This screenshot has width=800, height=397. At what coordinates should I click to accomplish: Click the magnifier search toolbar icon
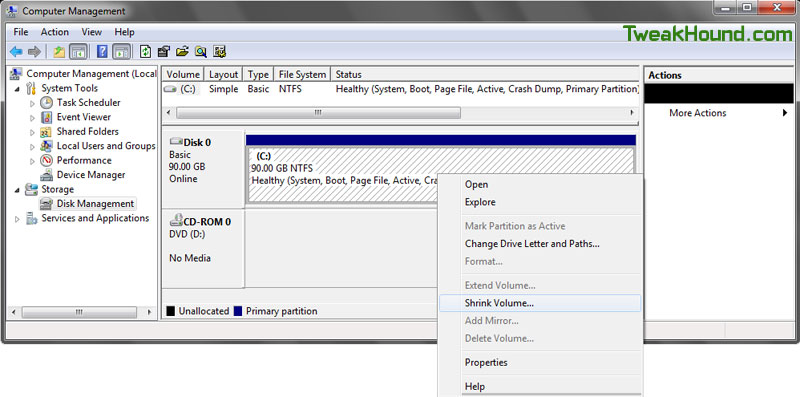click(x=201, y=52)
